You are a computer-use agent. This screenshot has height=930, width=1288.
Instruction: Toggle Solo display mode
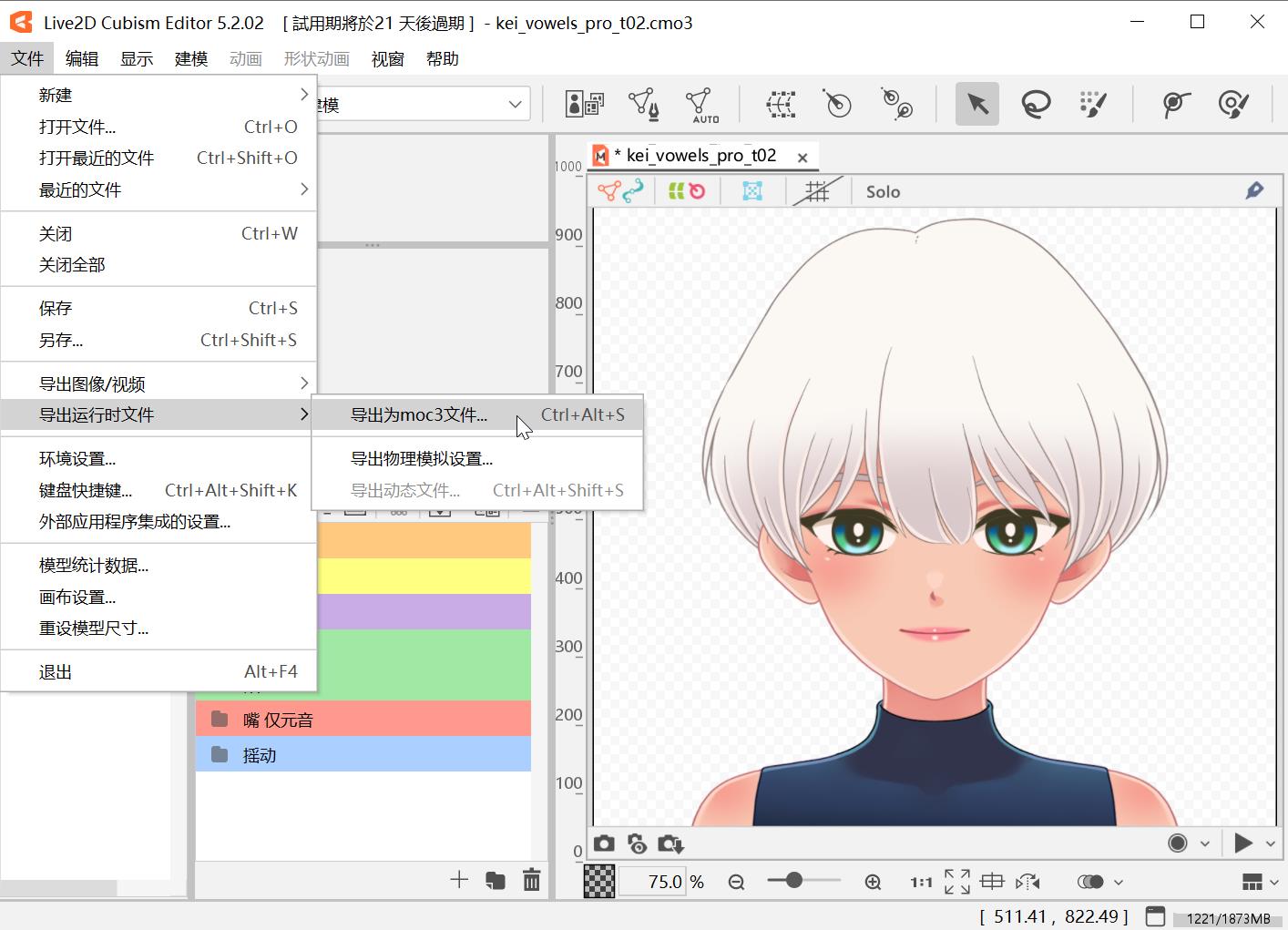pyautogui.click(x=883, y=191)
